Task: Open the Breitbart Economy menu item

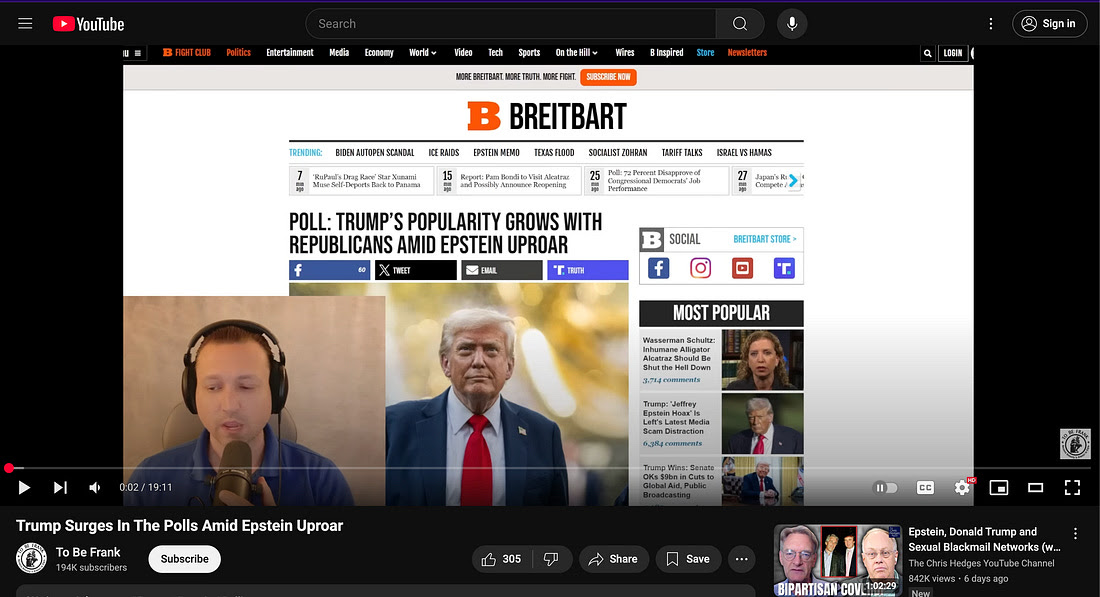Action: [379, 53]
